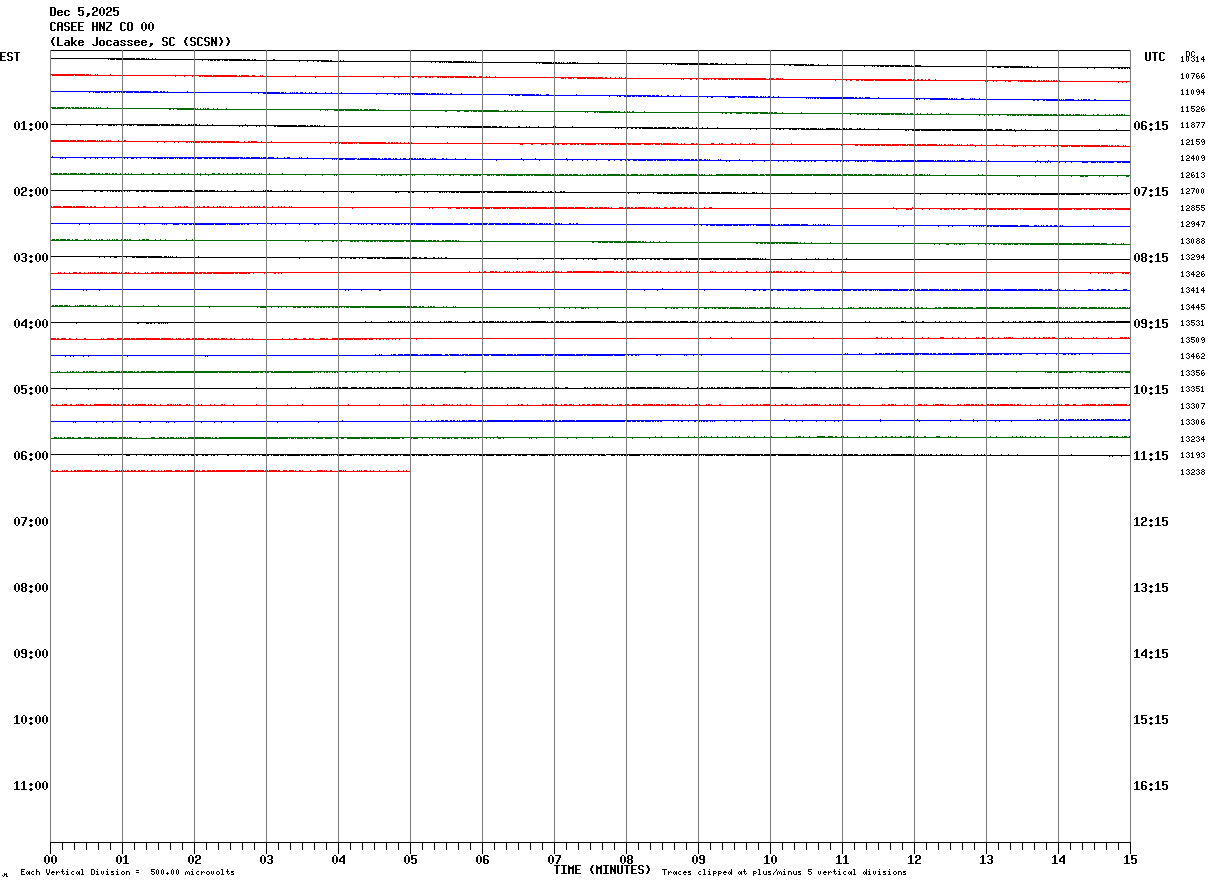
Task: Click the 16:15 UTC time label
Action: (x=1151, y=786)
